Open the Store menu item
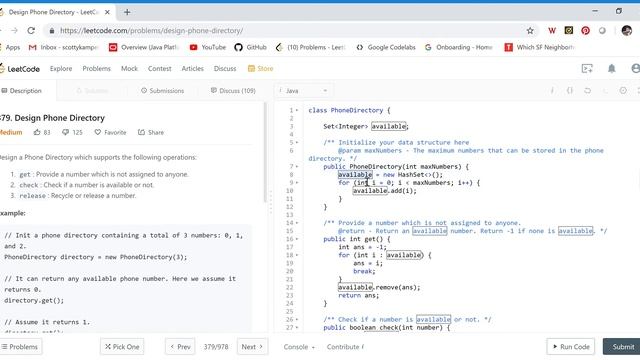The image size is (640, 360). pos(260,69)
